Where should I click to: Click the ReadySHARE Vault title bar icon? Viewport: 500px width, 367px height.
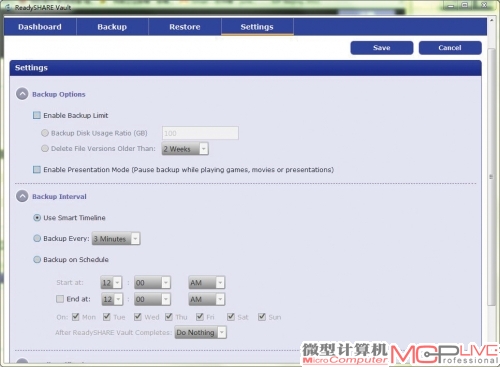[x=8, y=7]
